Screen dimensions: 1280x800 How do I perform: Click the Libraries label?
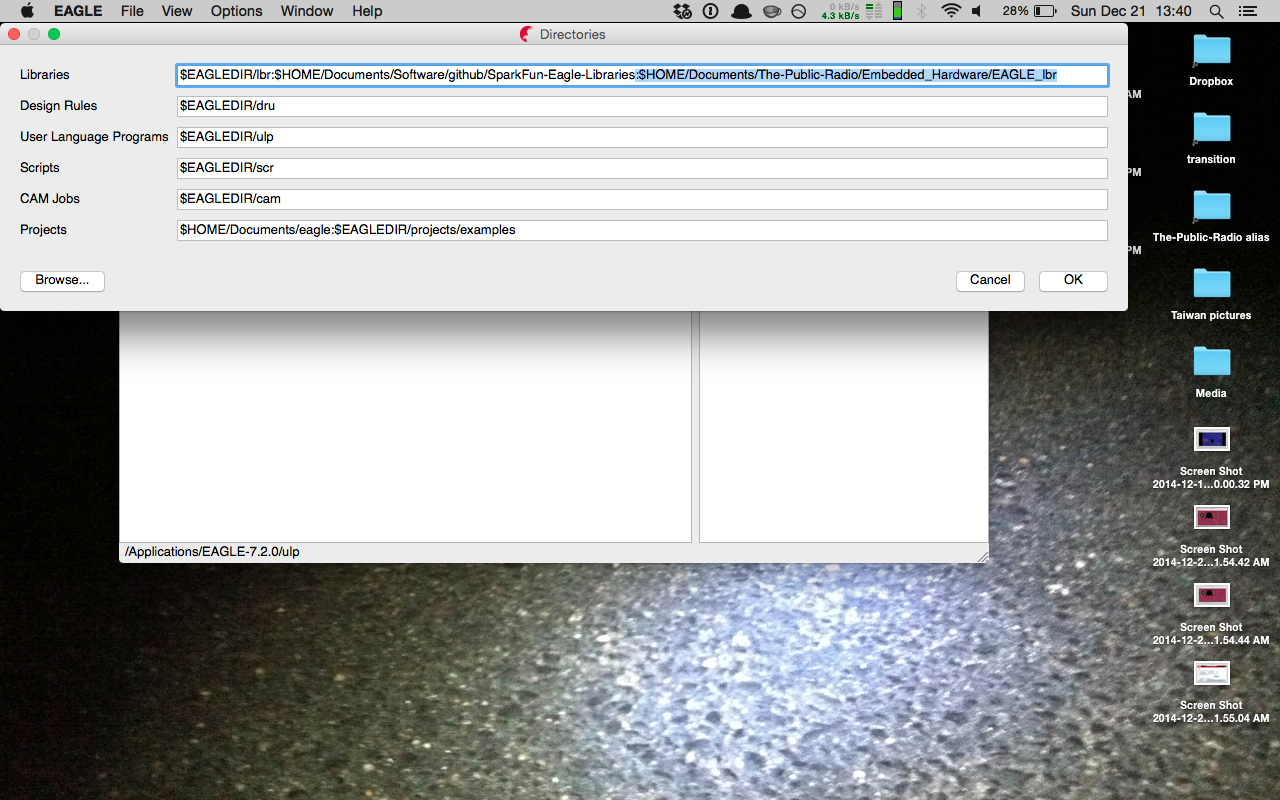pyautogui.click(x=45, y=75)
